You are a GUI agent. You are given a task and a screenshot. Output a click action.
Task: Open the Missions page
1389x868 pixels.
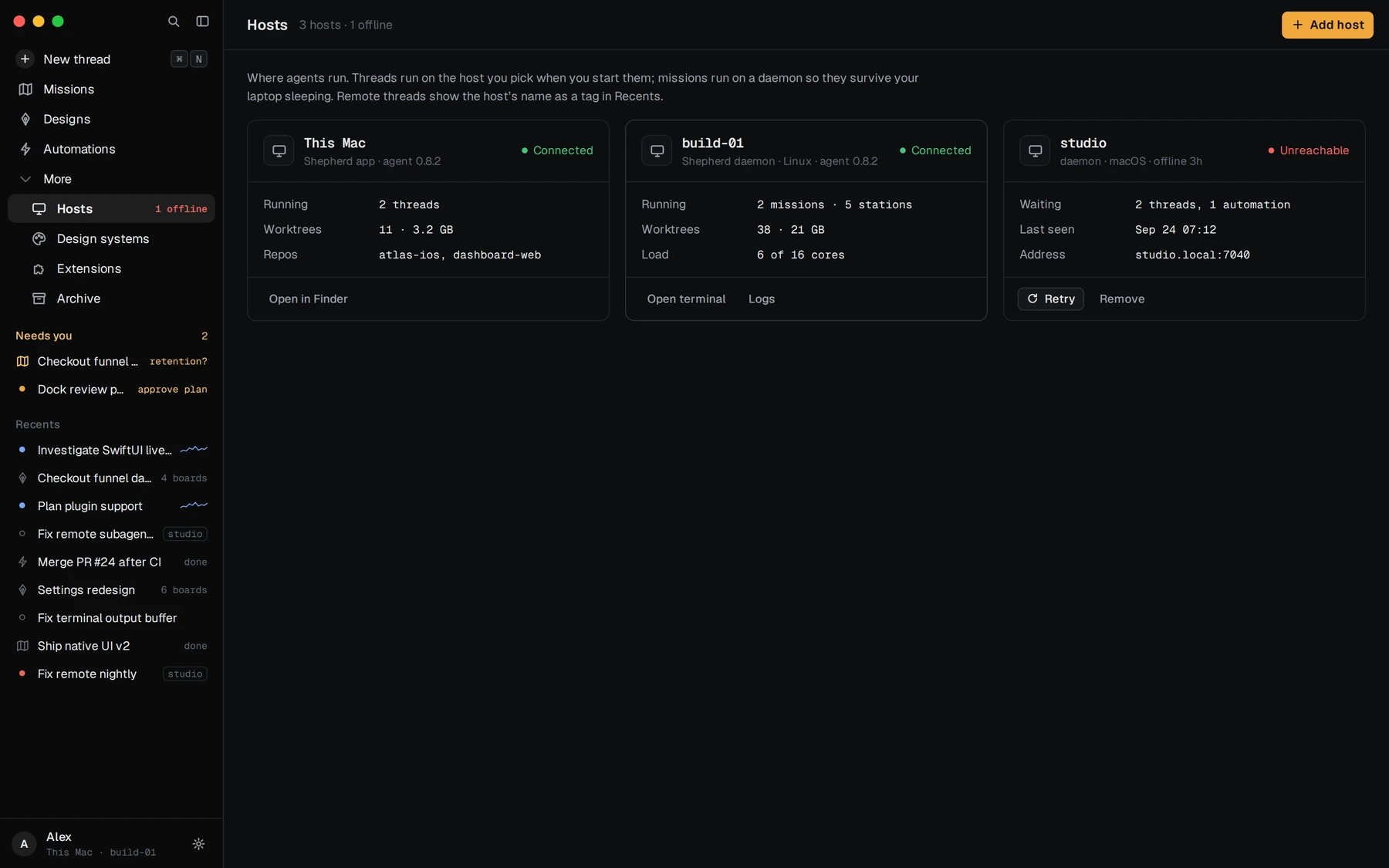(x=111, y=90)
